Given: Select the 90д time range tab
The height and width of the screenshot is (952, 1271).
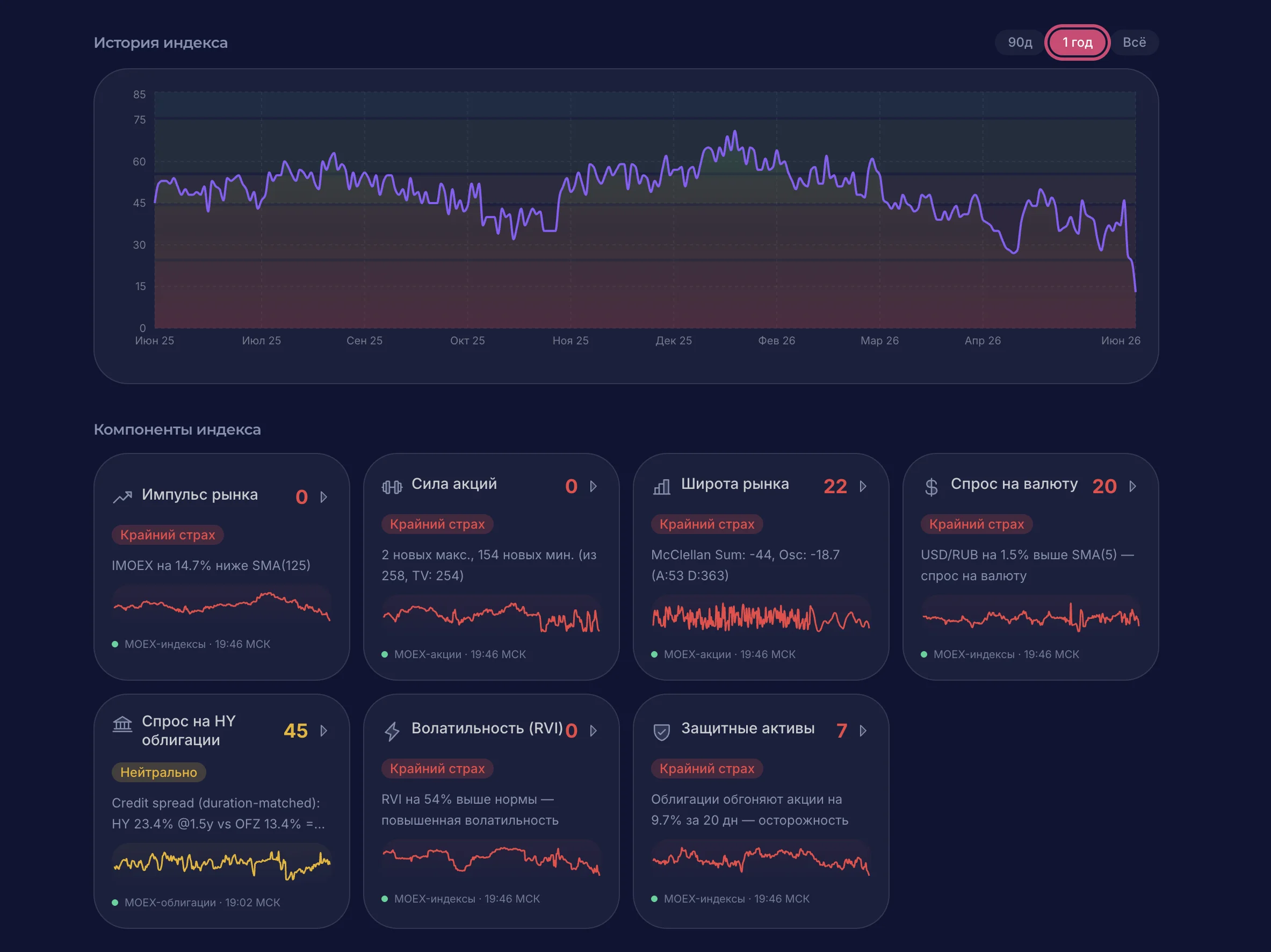Looking at the screenshot, I should coord(1020,42).
